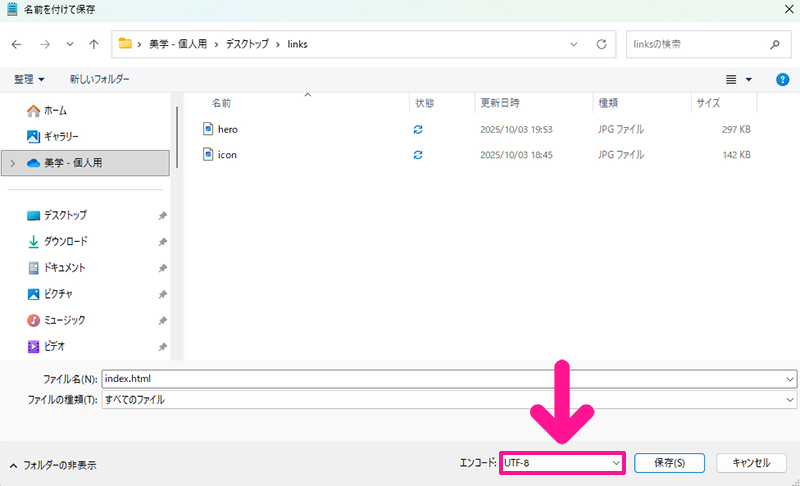Click the Refresh folder icon
Screen dimensions: 800x486
pos(601,44)
